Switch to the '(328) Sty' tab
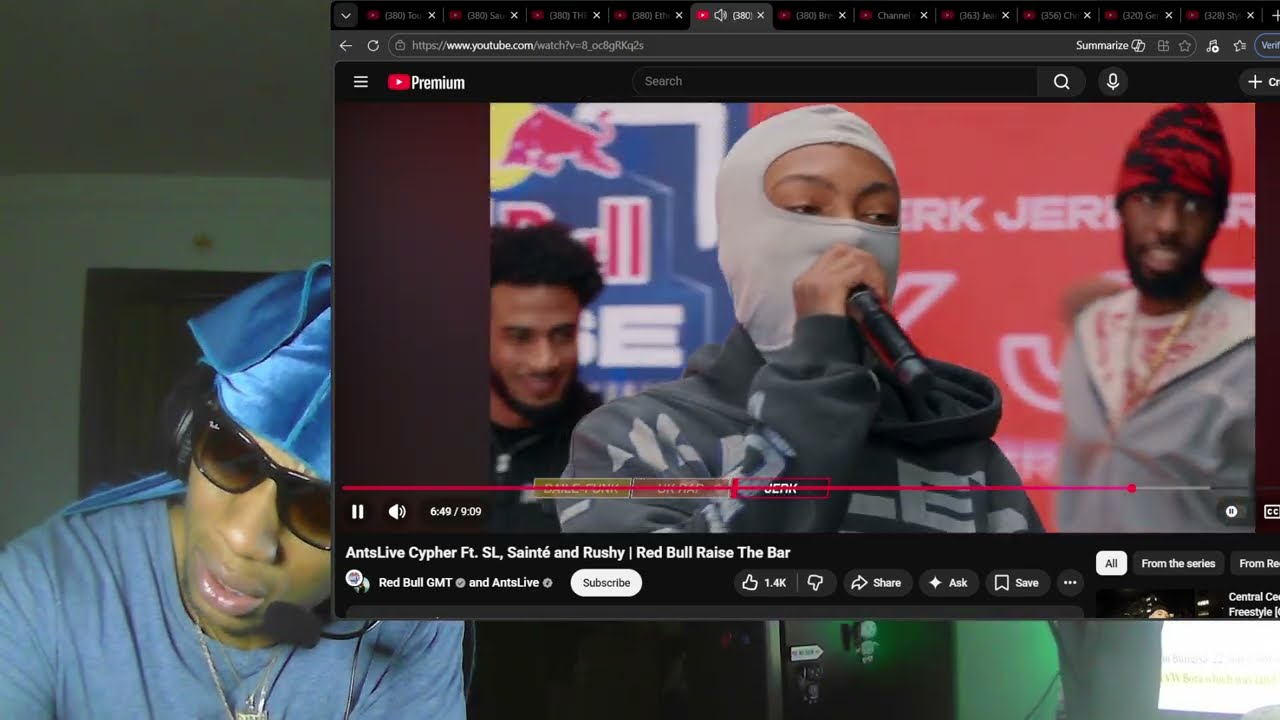Image resolution: width=1280 pixels, height=720 pixels. click(x=1221, y=15)
